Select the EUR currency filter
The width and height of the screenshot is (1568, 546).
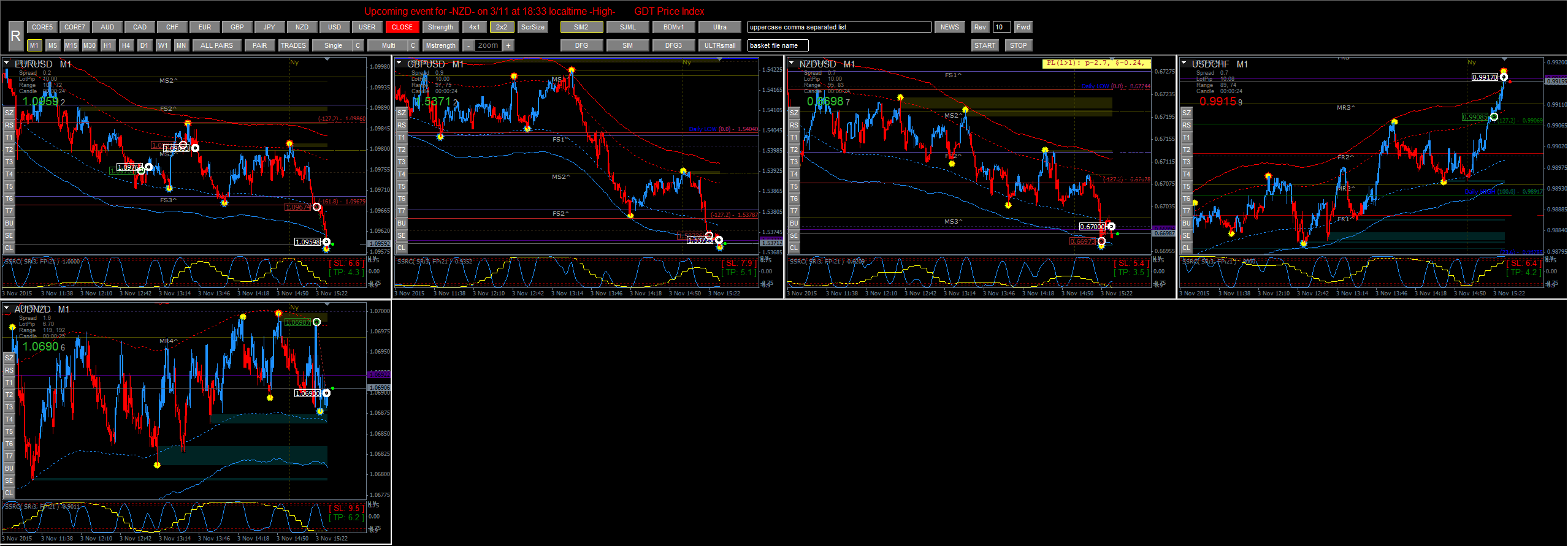[205, 27]
